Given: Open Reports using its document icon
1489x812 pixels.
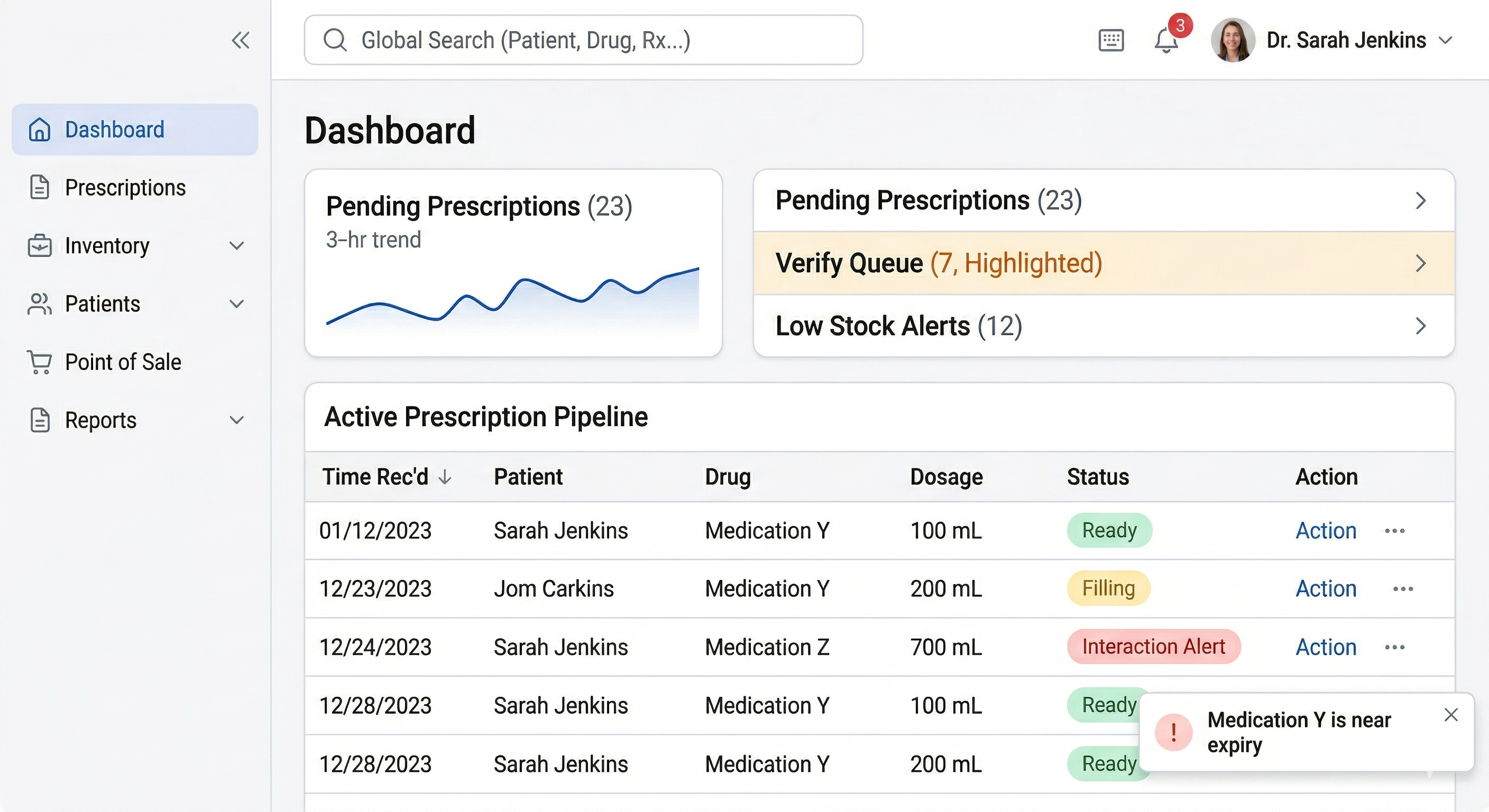Looking at the screenshot, I should [x=39, y=420].
